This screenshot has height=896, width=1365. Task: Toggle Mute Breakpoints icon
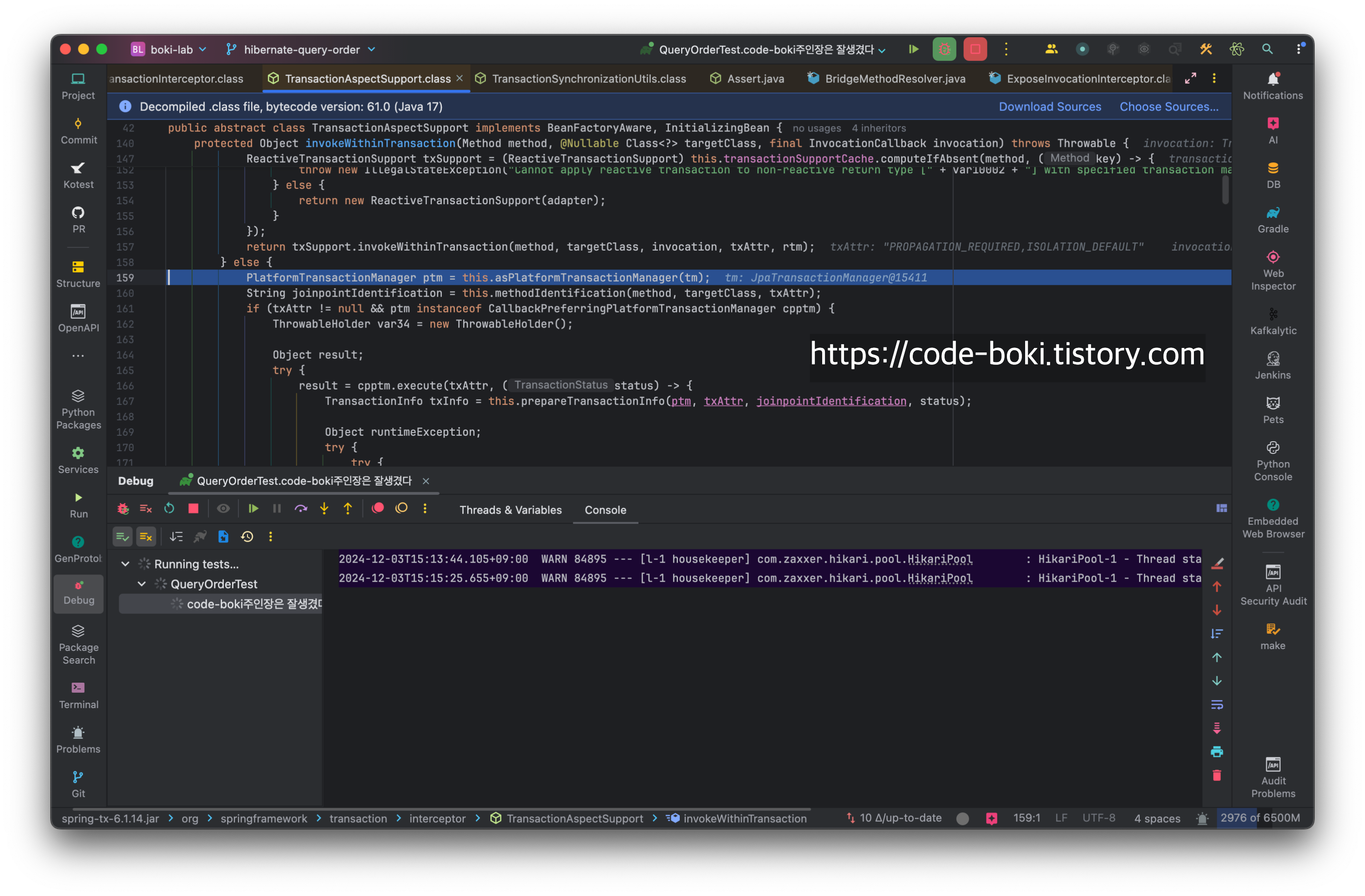[401, 508]
